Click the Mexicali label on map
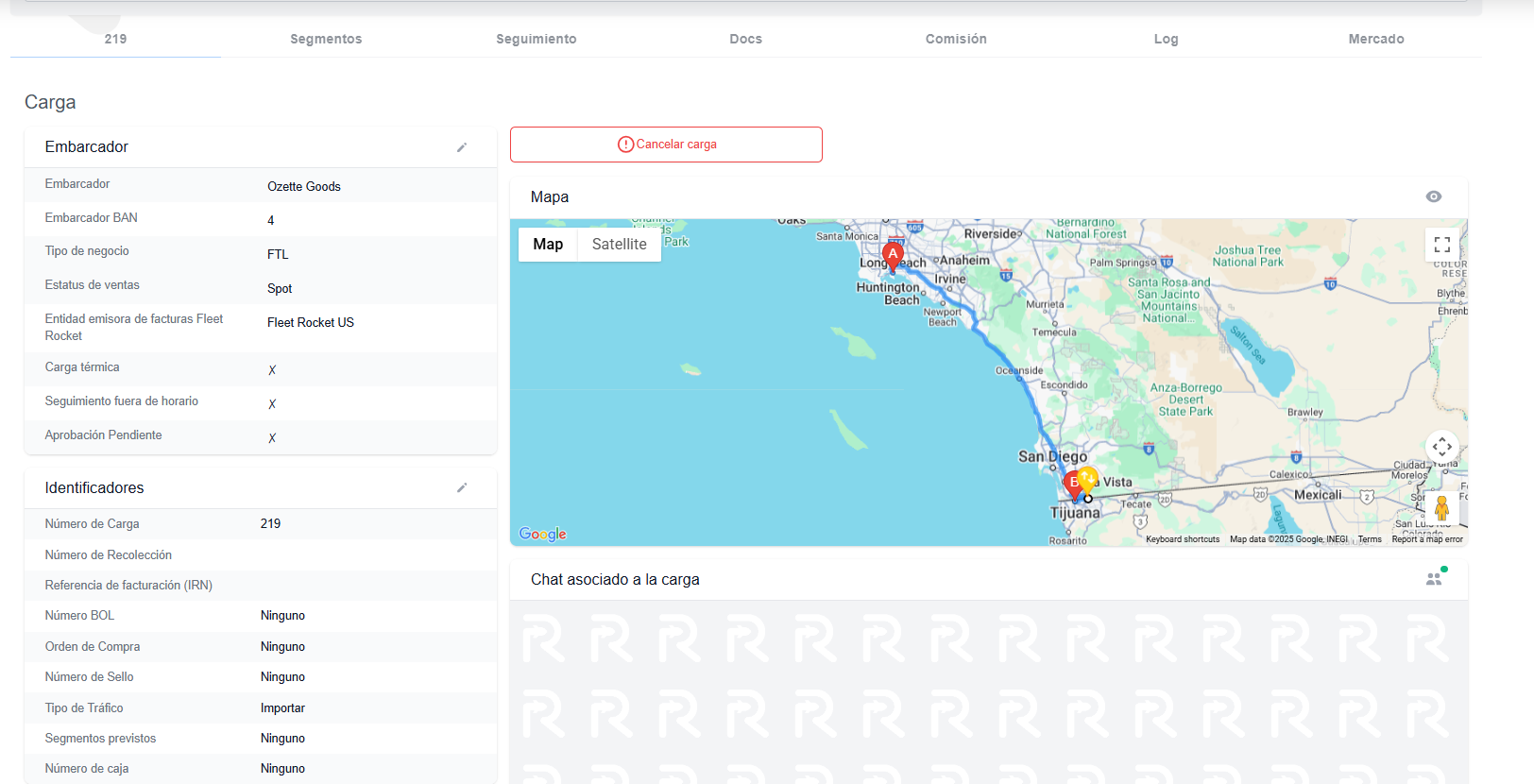Image resolution: width=1534 pixels, height=784 pixels. [1318, 495]
